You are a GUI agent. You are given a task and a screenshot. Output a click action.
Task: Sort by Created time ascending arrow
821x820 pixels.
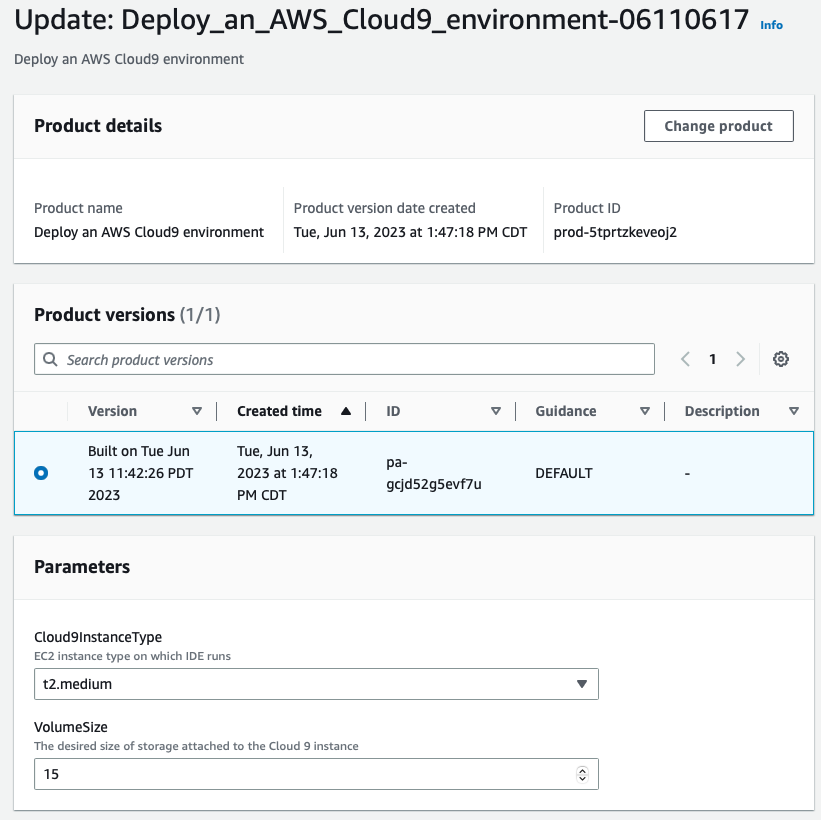[346, 411]
